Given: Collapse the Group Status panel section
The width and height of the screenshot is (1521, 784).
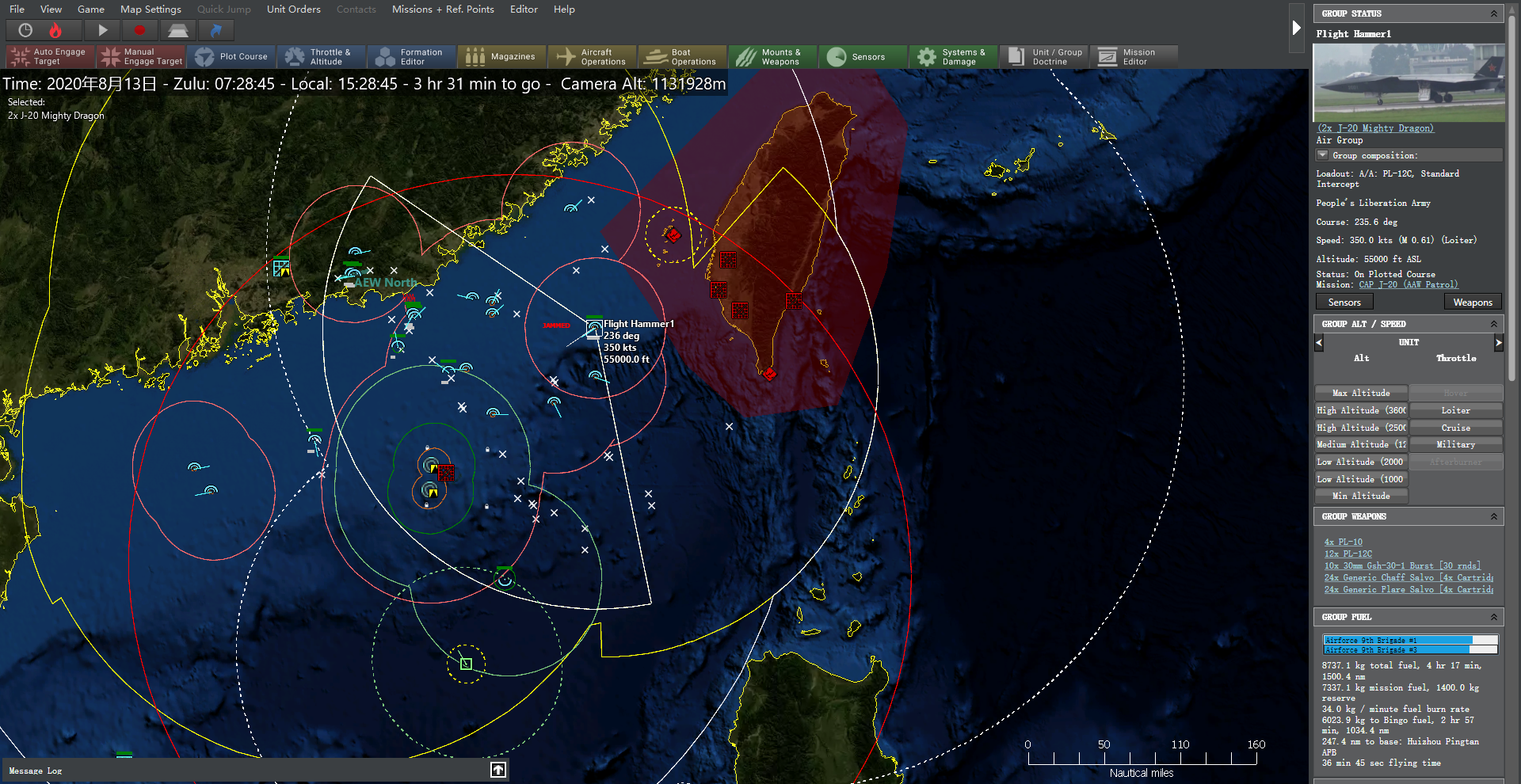Looking at the screenshot, I should click(x=1494, y=13).
